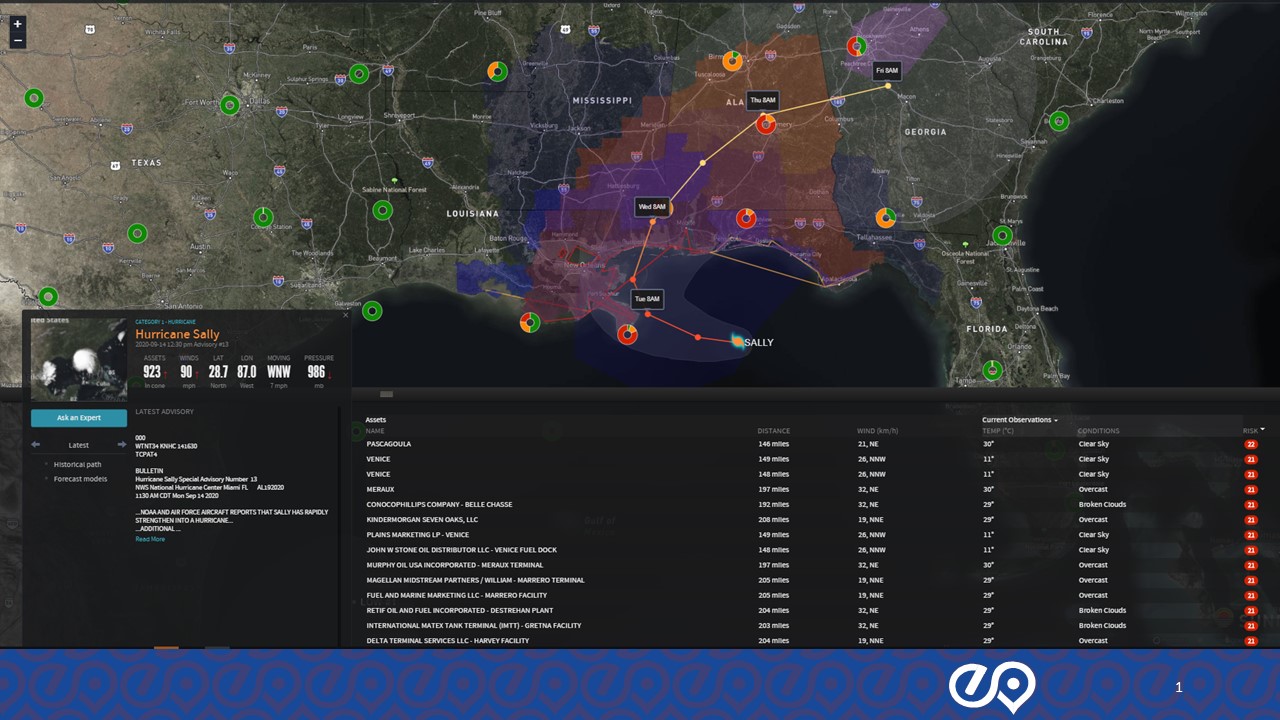This screenshot has width=1280, height=720.
Task: Select green ring at far left Texas edge
Action: (34, 98)
